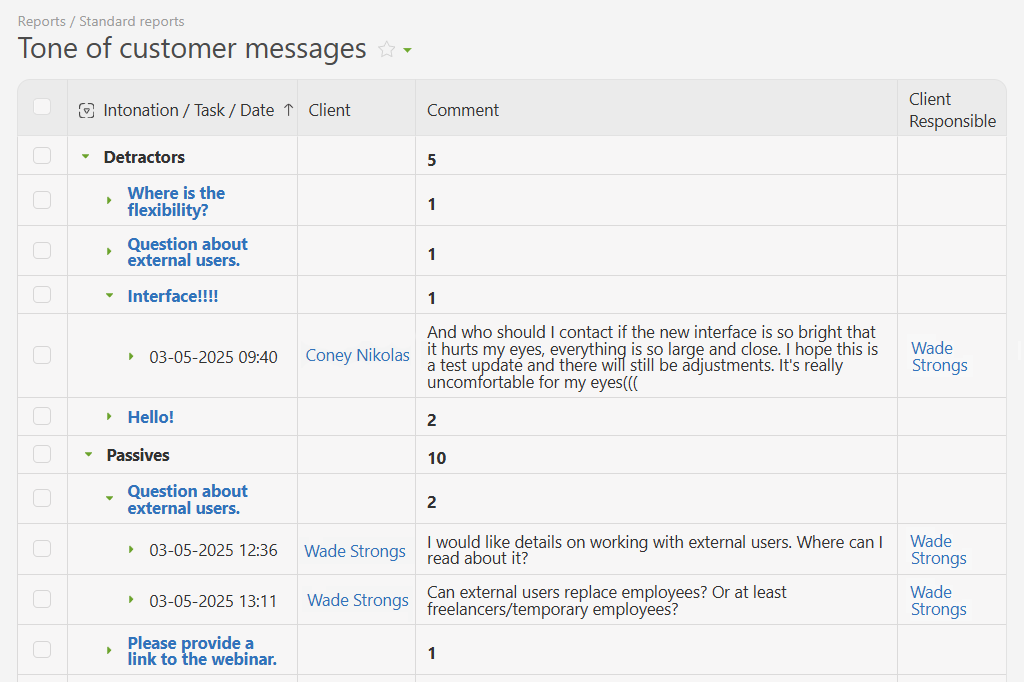Check the Passives row checkbox
The image size is (1024, 682).
[x=42, y=454]
